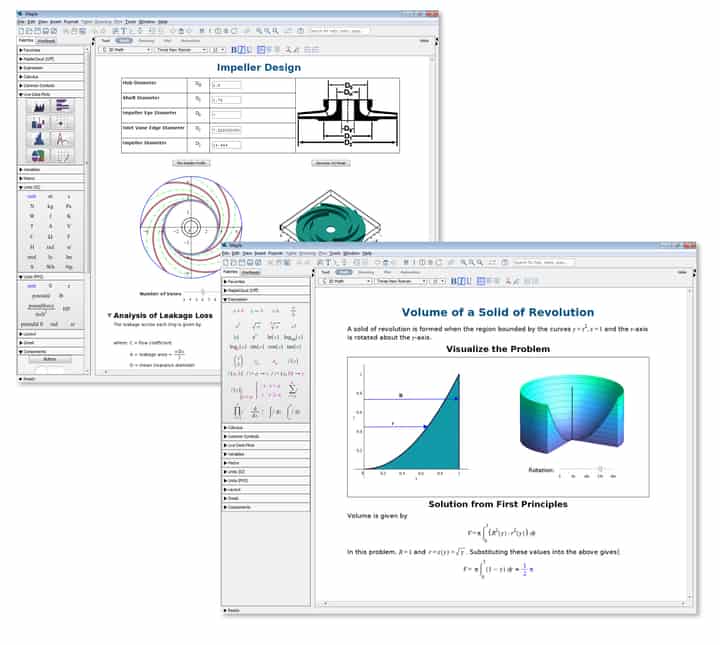
Task: Click Bold in the Solid of Revolution window
Action: (x=454, y=281)
